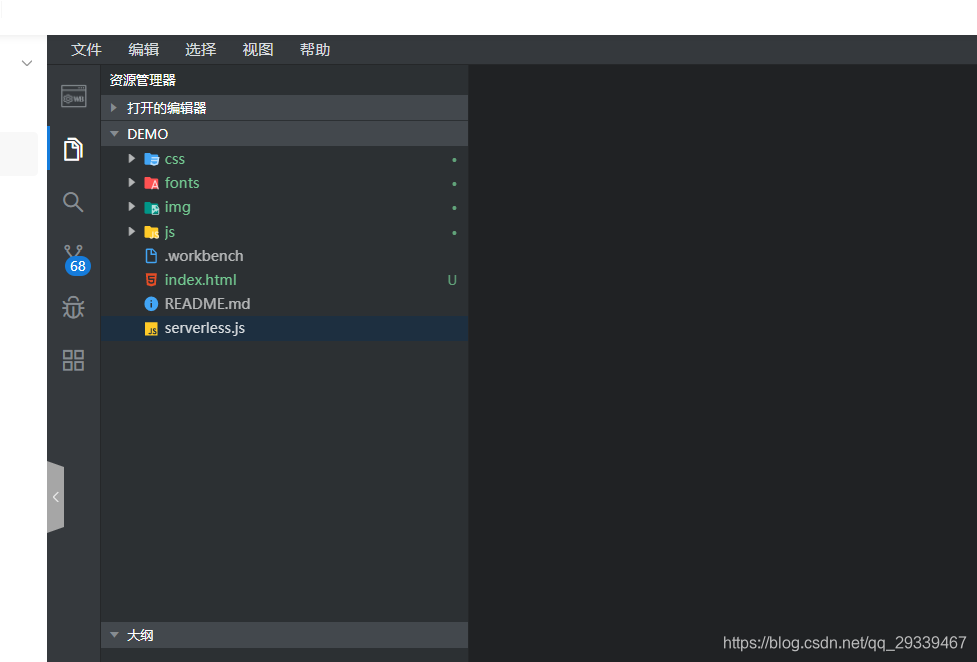Image resolution: width=977 pixels, height=662 pixels.
Task: Click the HTML5 icon of index.html
Action: point(151,280)
